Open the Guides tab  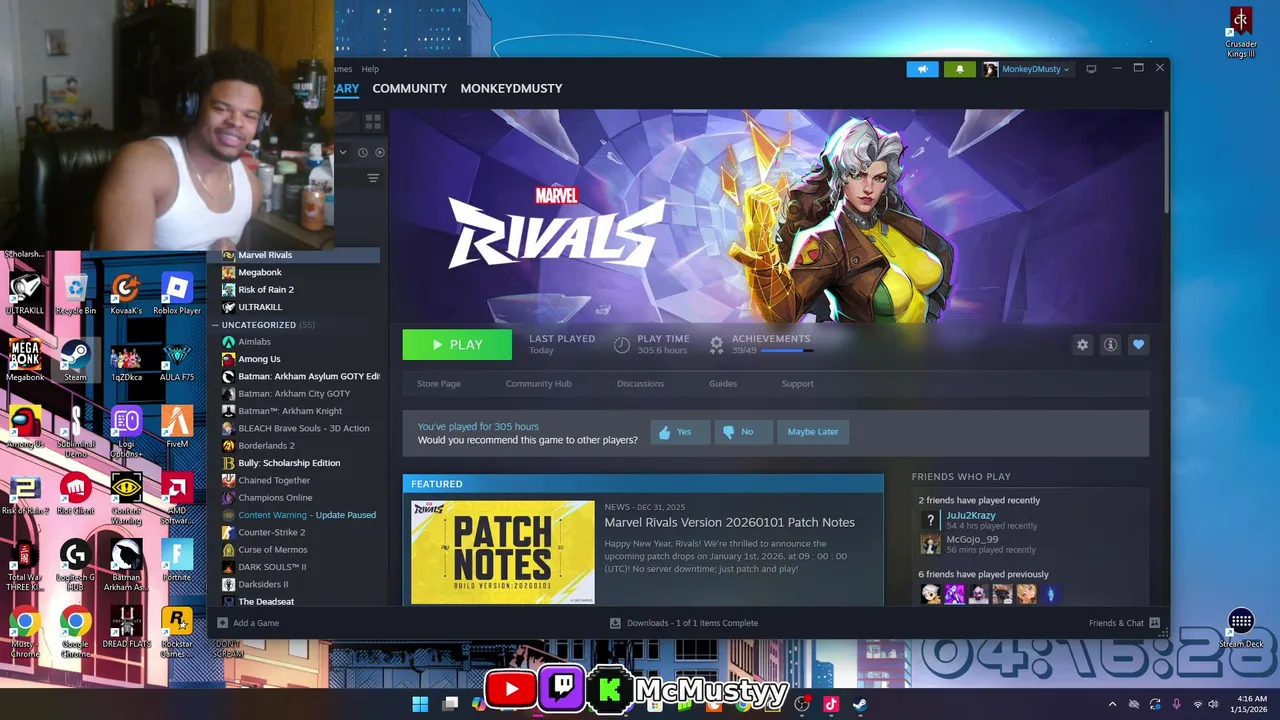(723, 384)
